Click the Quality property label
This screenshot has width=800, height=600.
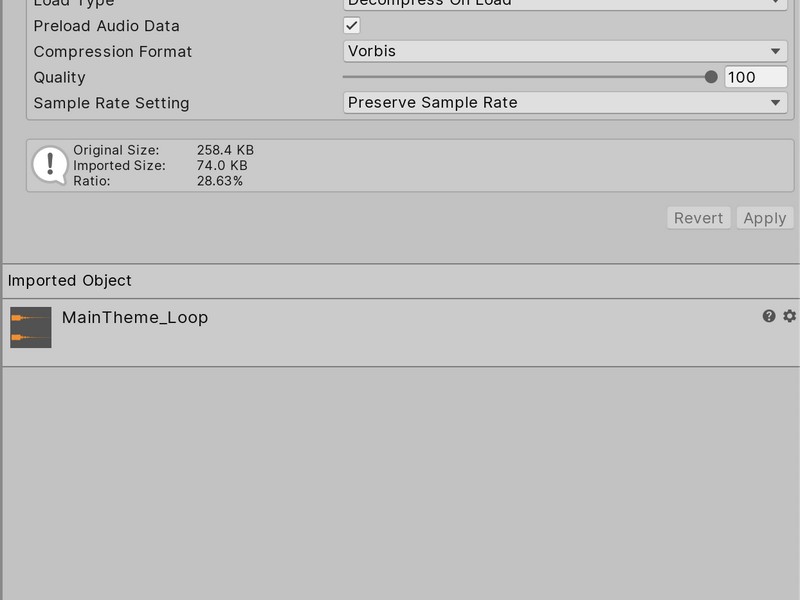click(x=60, y=77)
